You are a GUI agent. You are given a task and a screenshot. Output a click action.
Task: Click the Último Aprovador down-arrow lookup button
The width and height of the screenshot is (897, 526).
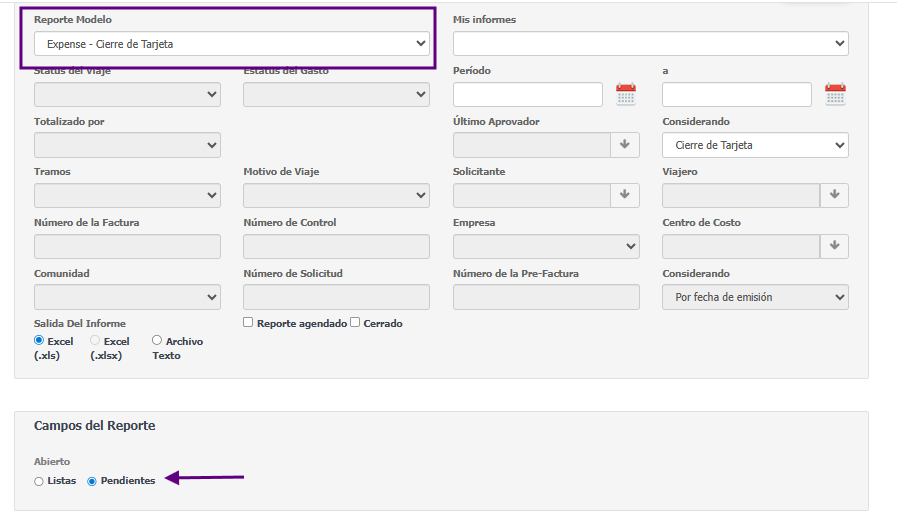[625, 145]
